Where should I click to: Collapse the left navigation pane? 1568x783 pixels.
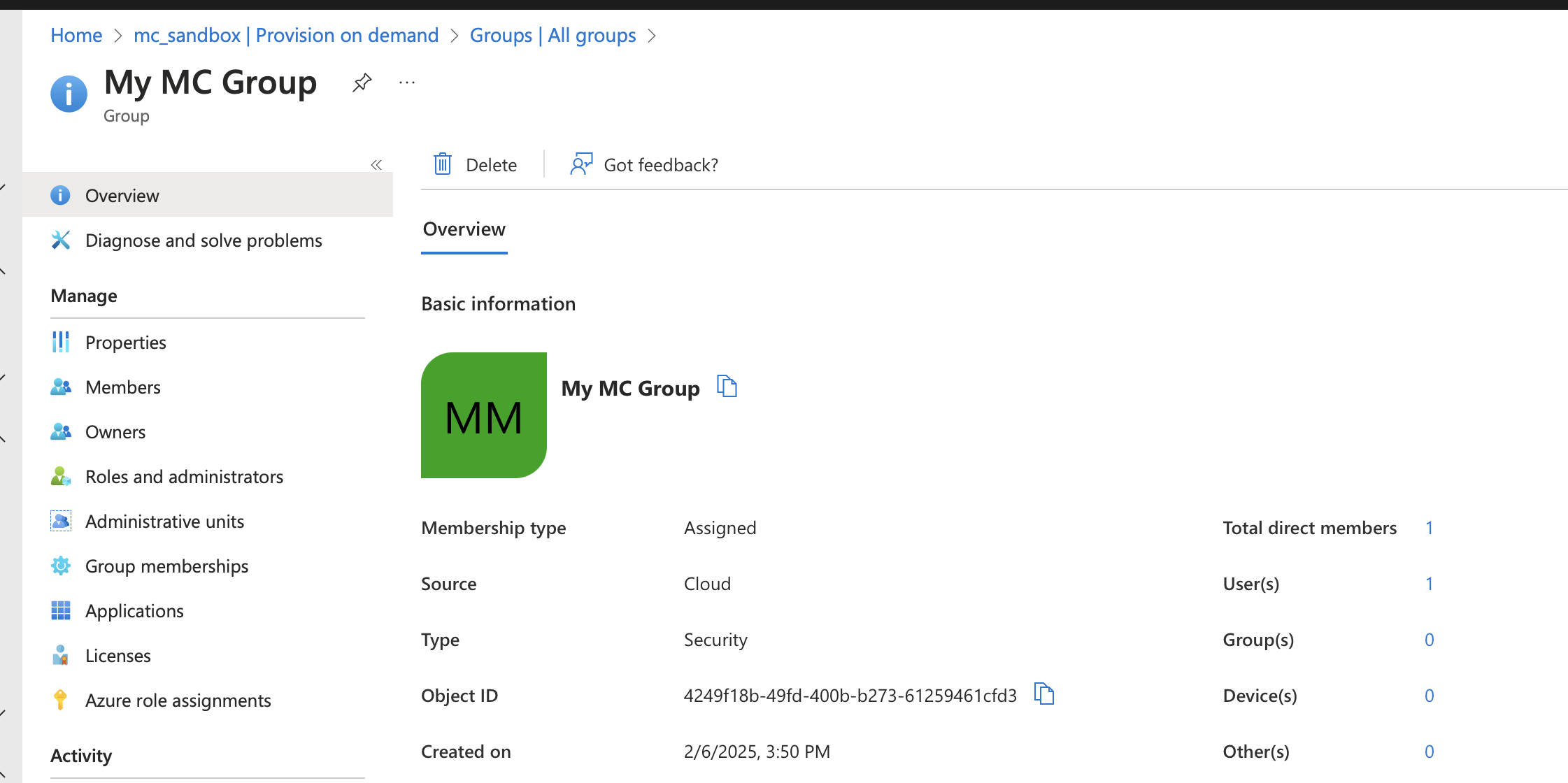click(x=376, y=165)
